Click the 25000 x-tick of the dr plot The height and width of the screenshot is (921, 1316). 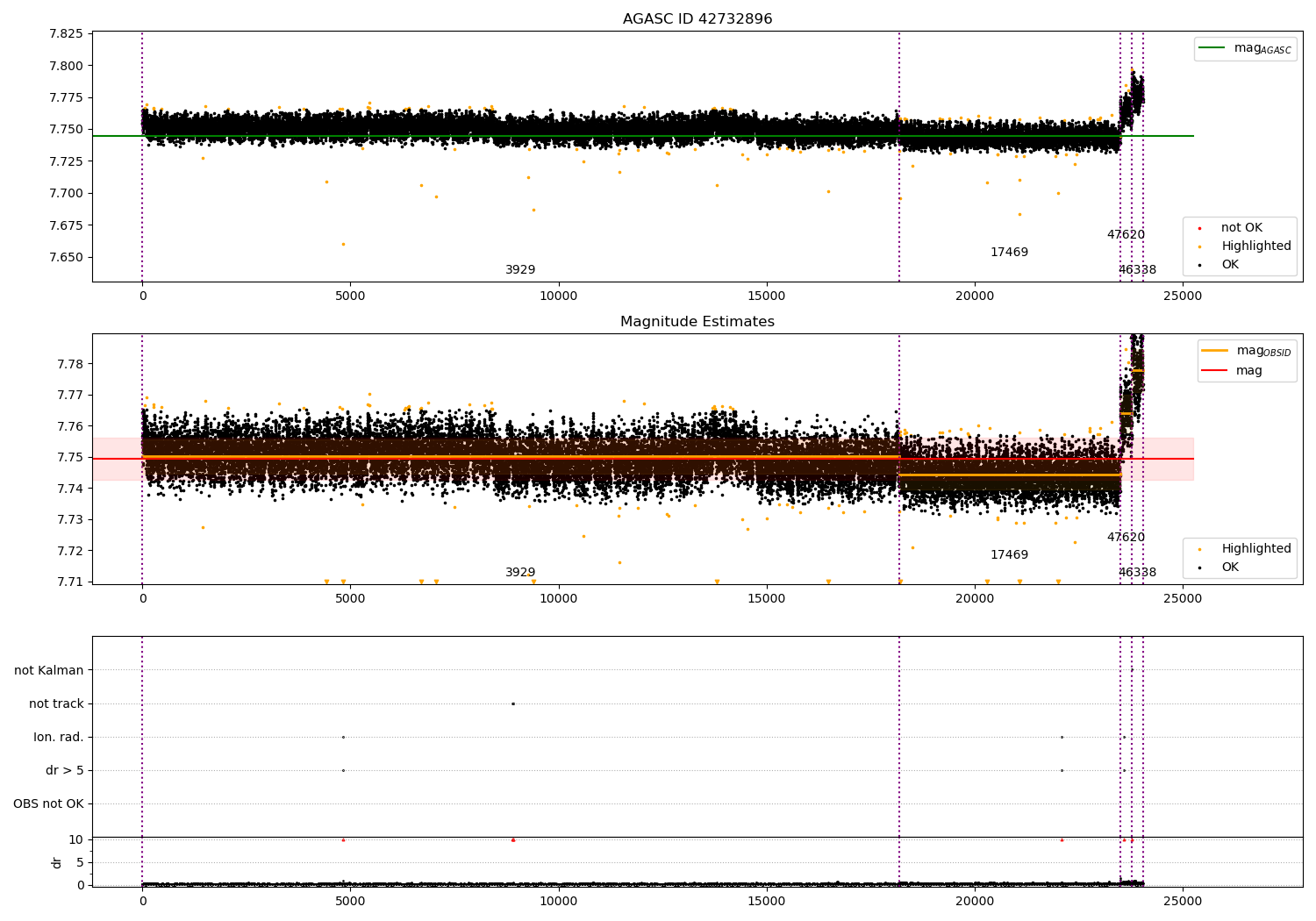[1183, 901]
